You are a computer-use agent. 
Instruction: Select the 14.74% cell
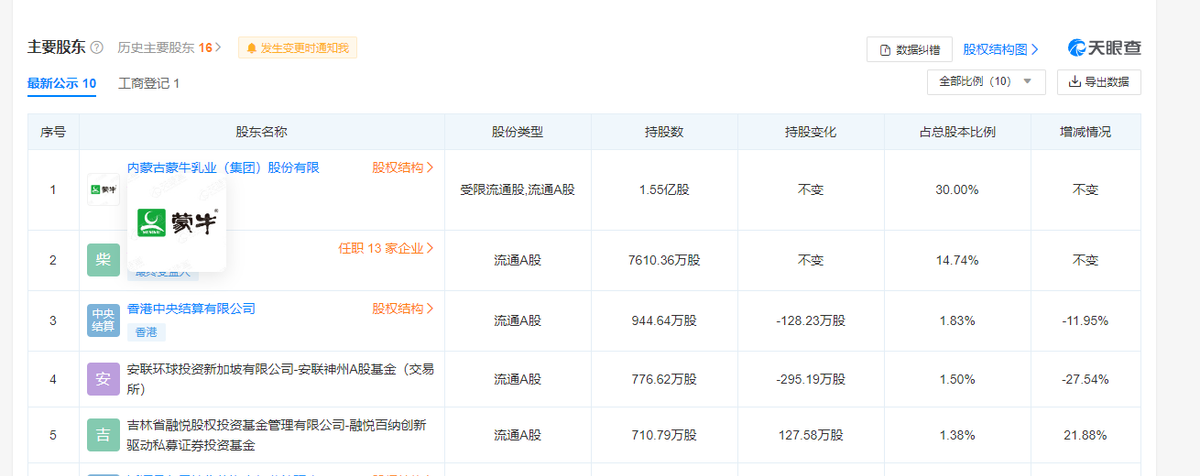click(x=958, y=260)
